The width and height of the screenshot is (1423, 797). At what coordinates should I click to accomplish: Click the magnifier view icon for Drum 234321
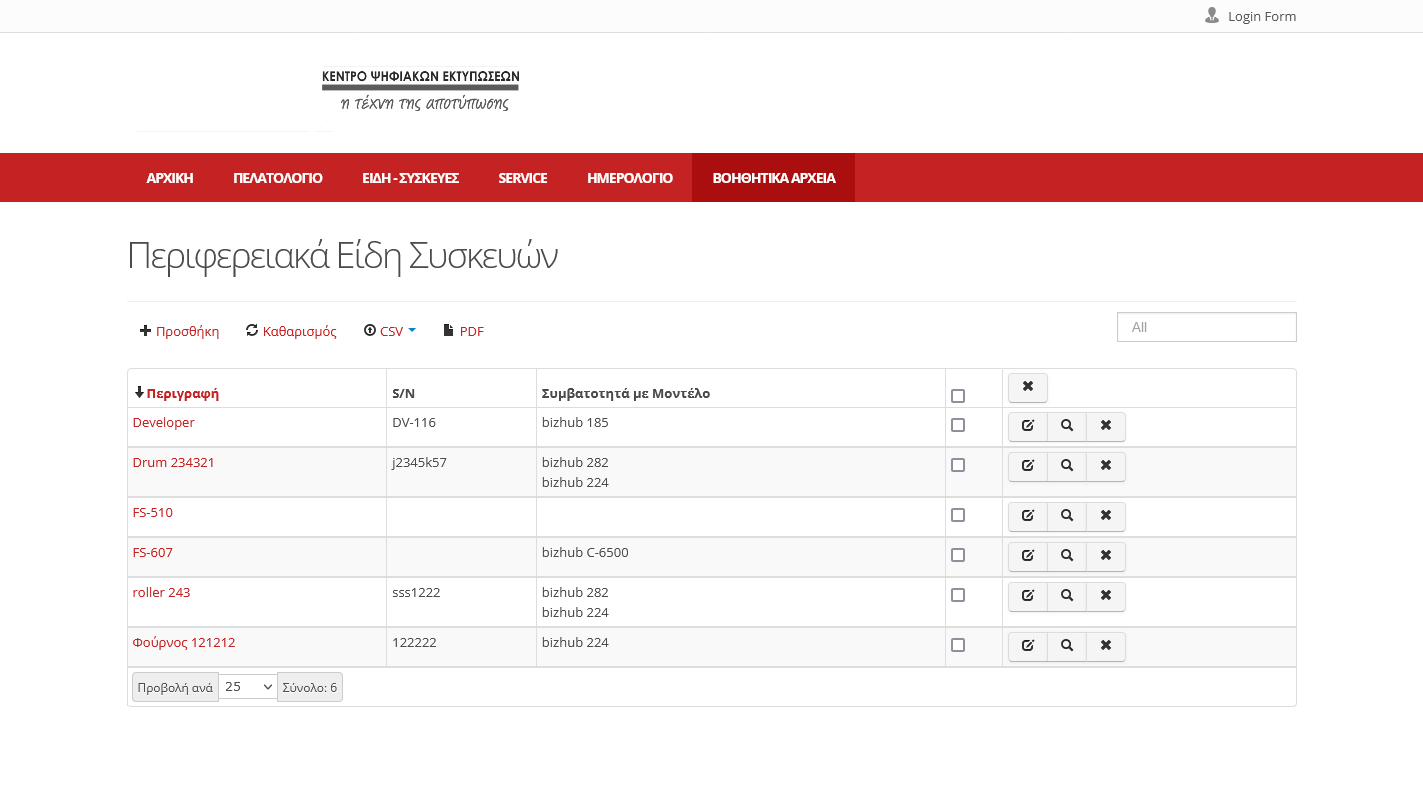pos(1067,466)
